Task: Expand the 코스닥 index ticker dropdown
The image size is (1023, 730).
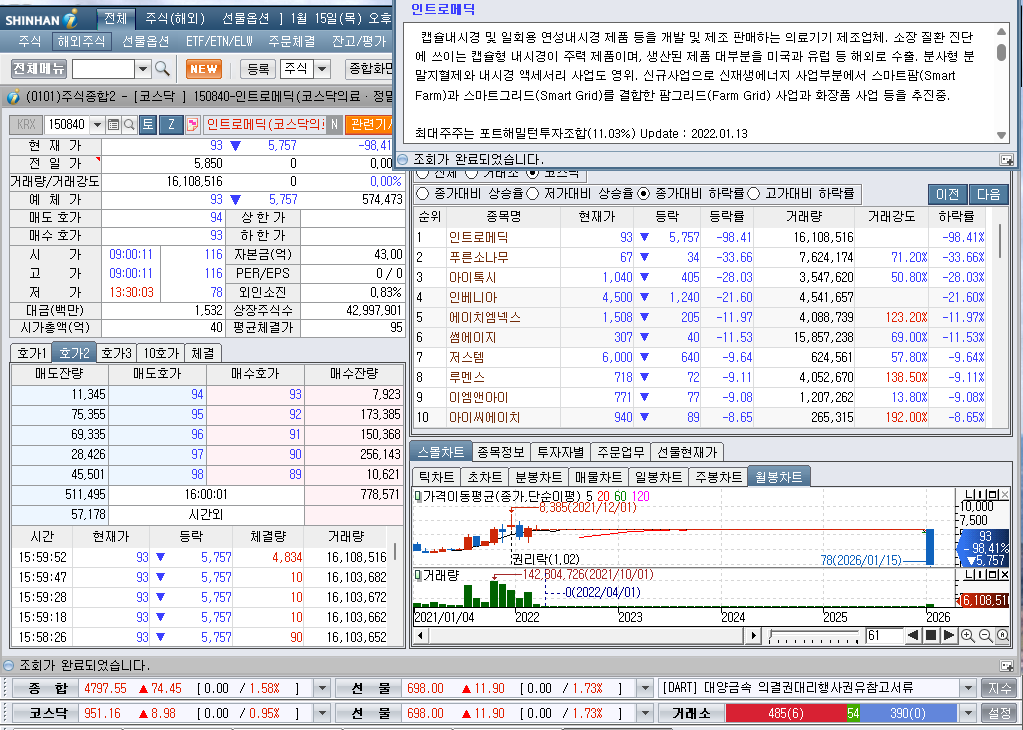Action: [322, 713]
